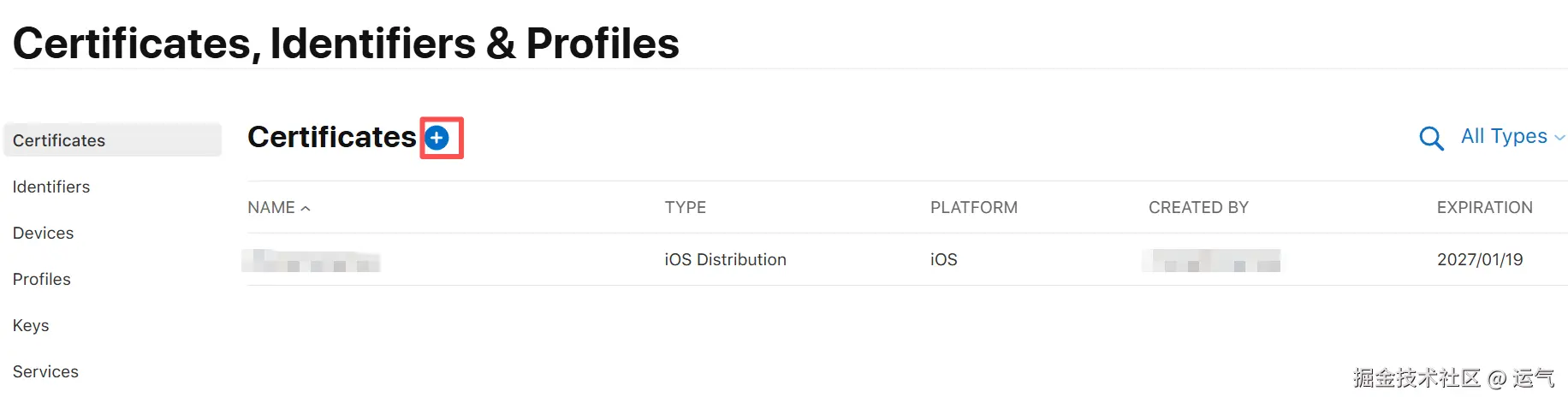Open the Identifiers section
This screenshot has width=1568, height=403.
[51, 187]
